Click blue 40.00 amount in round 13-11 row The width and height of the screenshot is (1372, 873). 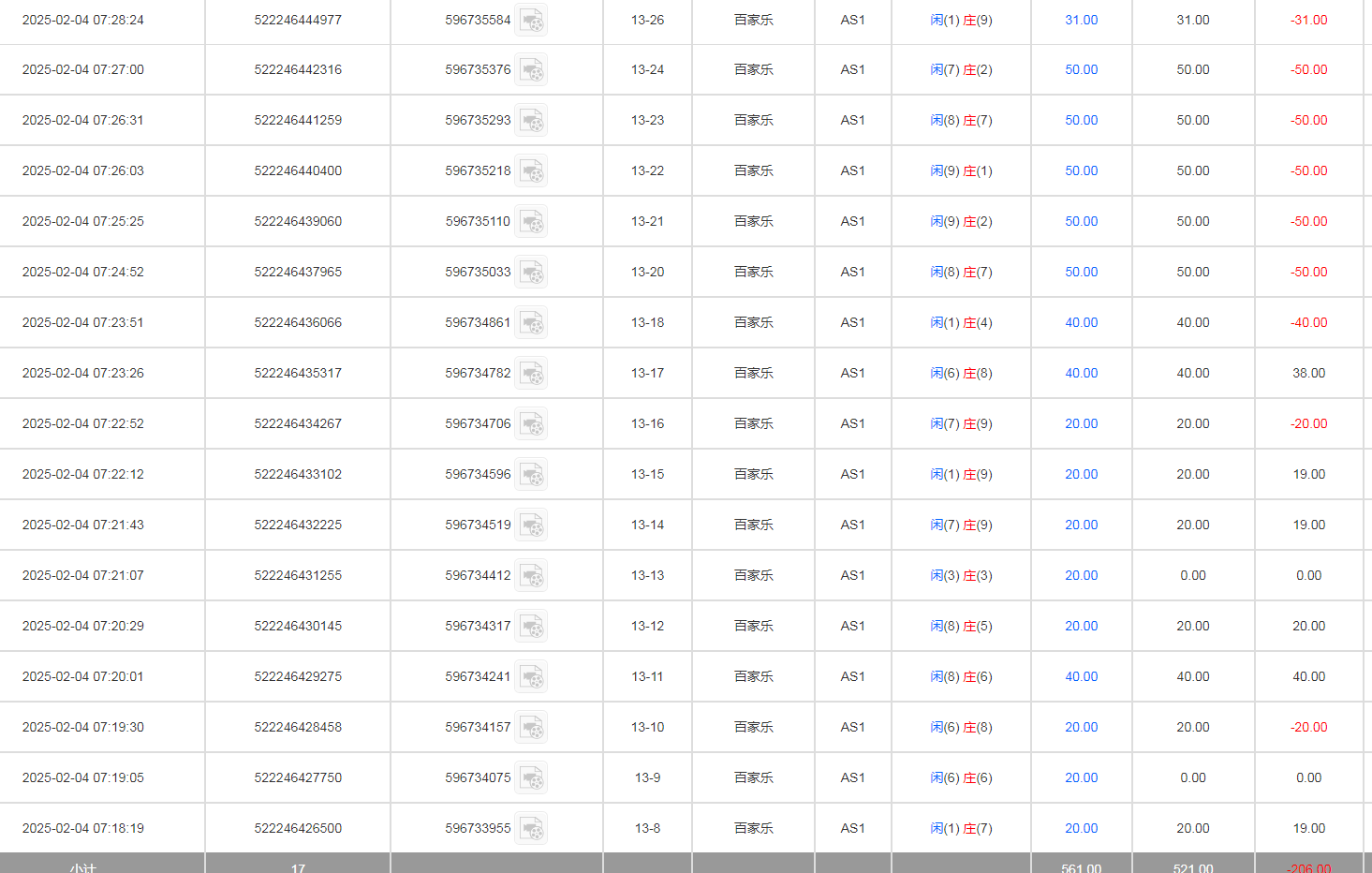tap(1081, 676)
